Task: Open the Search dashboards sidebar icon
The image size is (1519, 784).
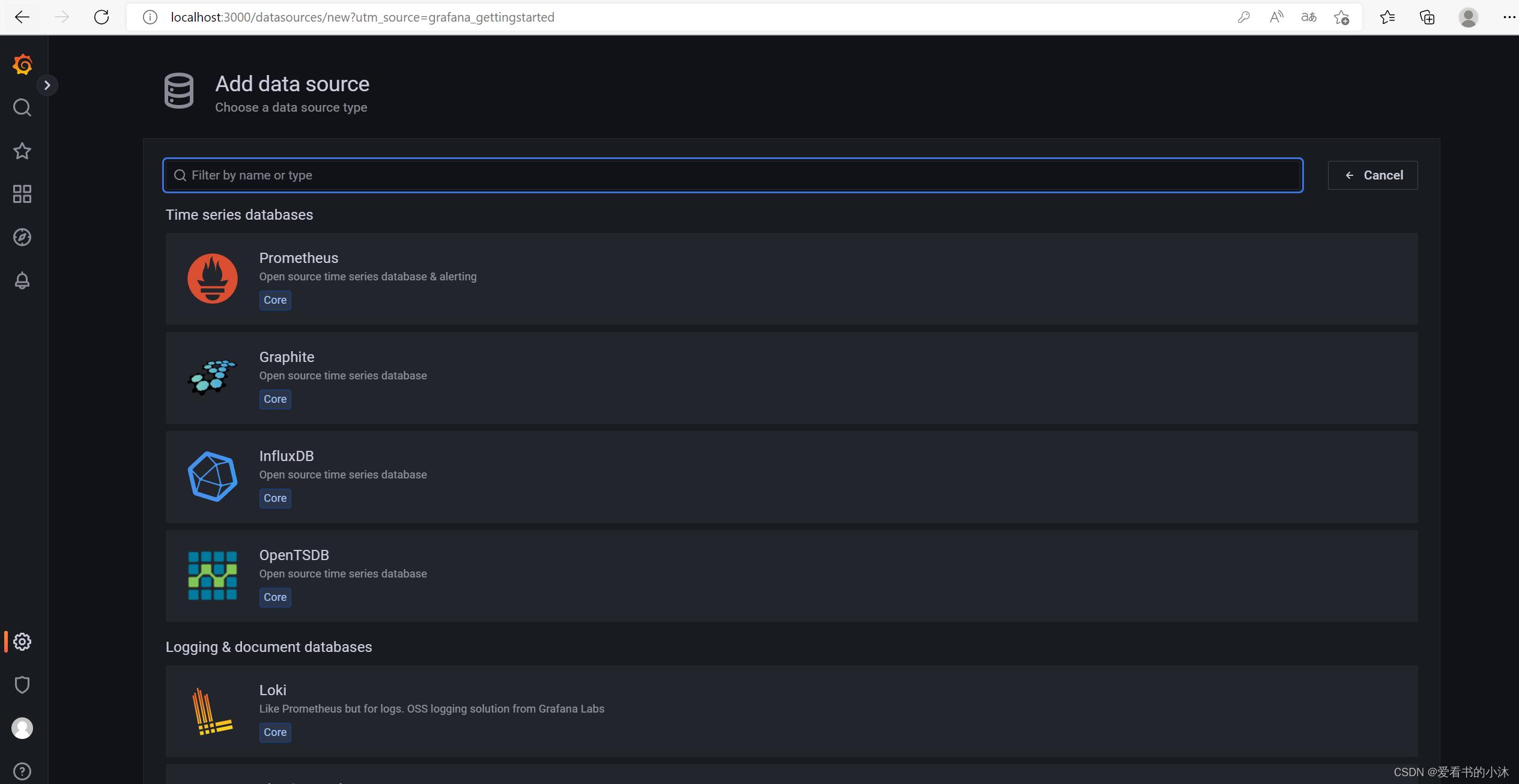Action: coord(22,107)
